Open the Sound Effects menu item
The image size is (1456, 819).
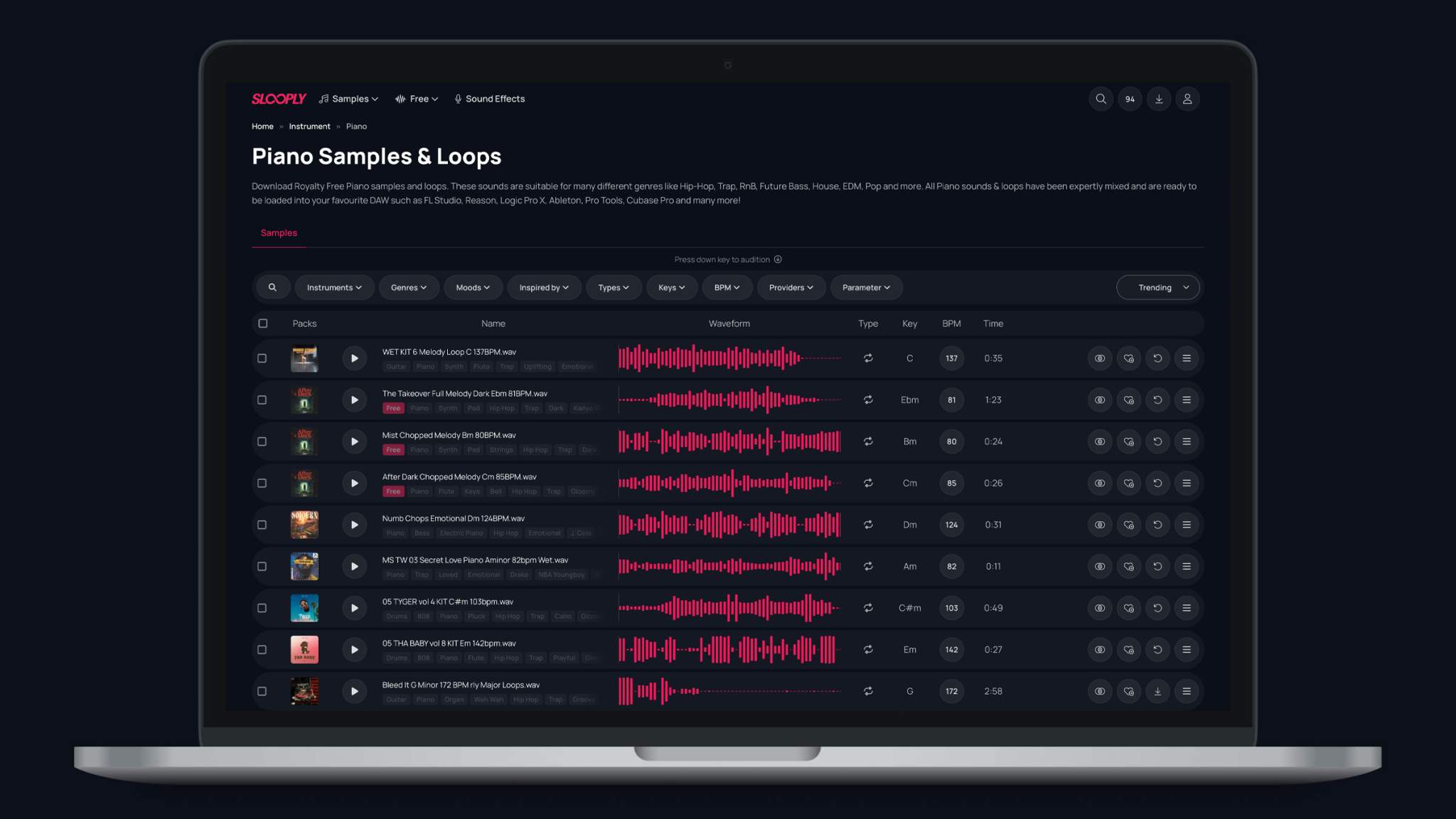pos(489,99)
